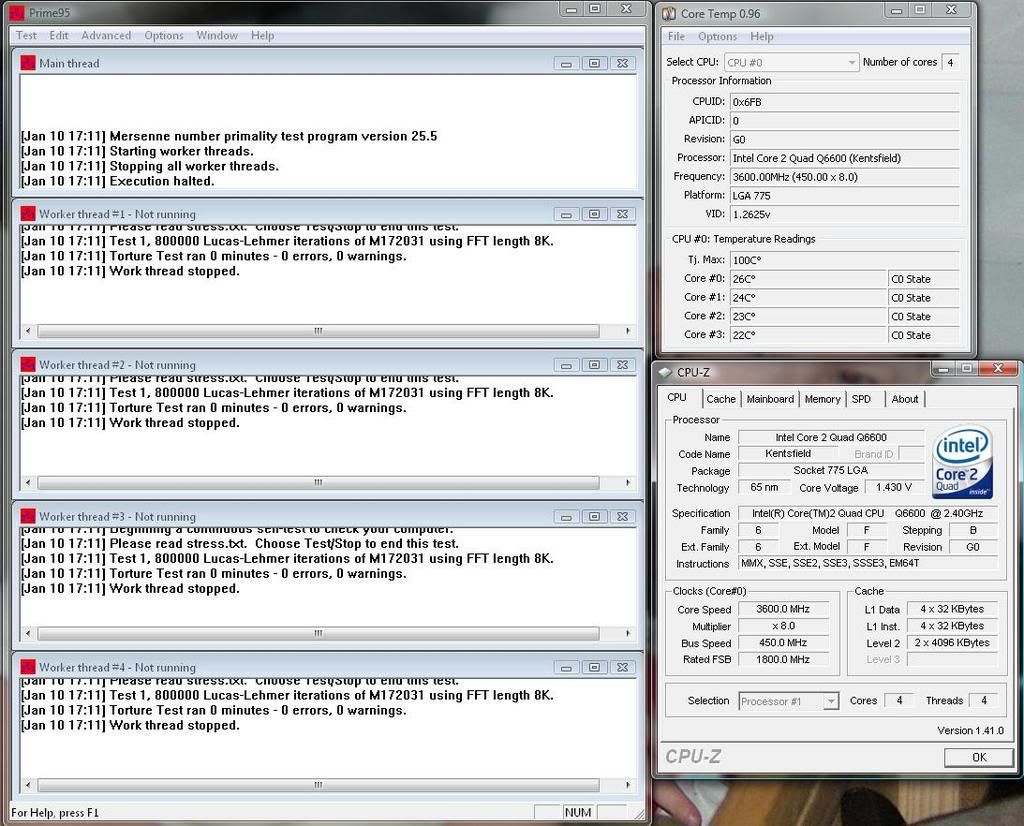Screen dimensions: 1024x826
Task: Click scroll-left arrow in Worker thread #1
Action: point(28,331)
